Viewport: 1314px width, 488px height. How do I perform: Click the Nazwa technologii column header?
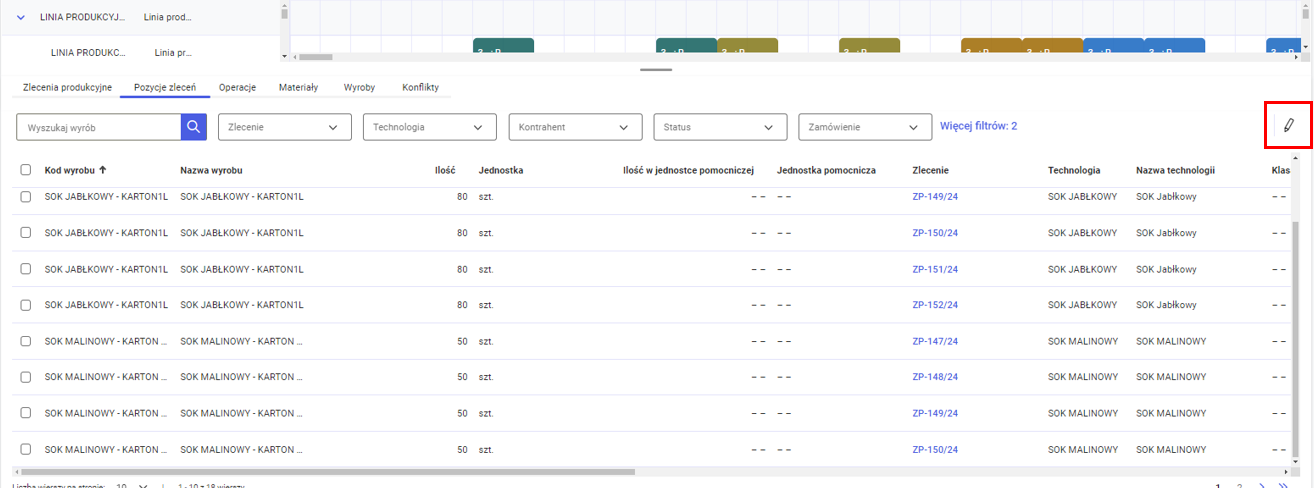tap(1175, 170)
